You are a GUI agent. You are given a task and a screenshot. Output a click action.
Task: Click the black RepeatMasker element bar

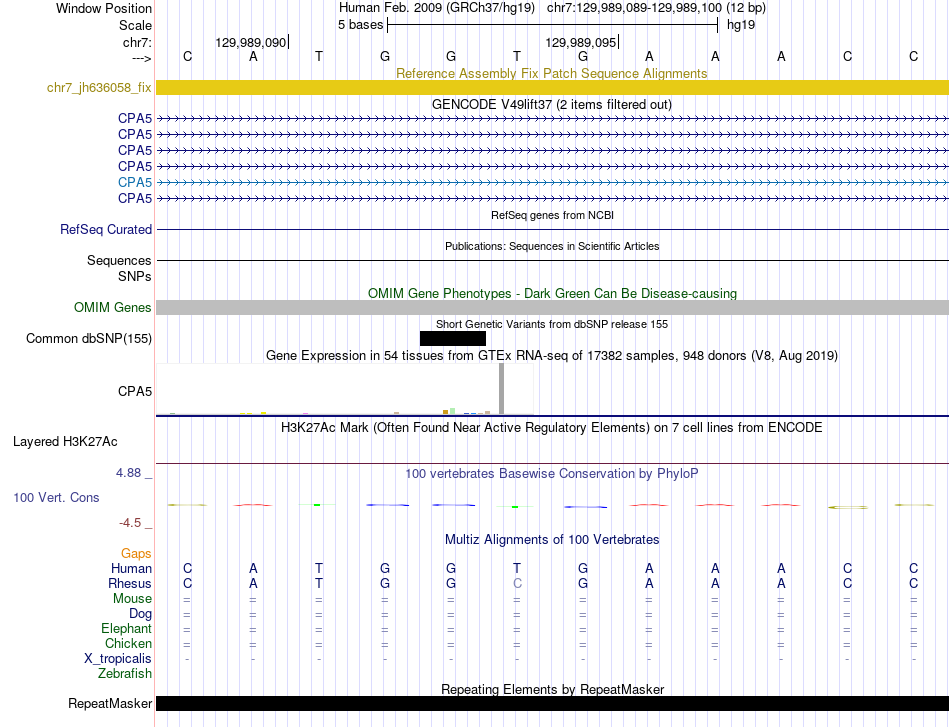(x=553, y=703)
